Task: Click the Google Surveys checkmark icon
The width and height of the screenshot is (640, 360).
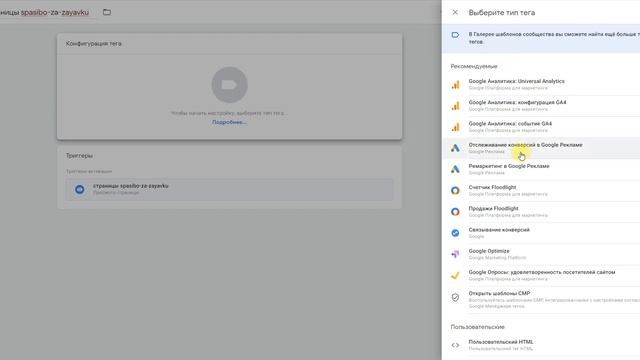Action: click(x=455, y=276)
